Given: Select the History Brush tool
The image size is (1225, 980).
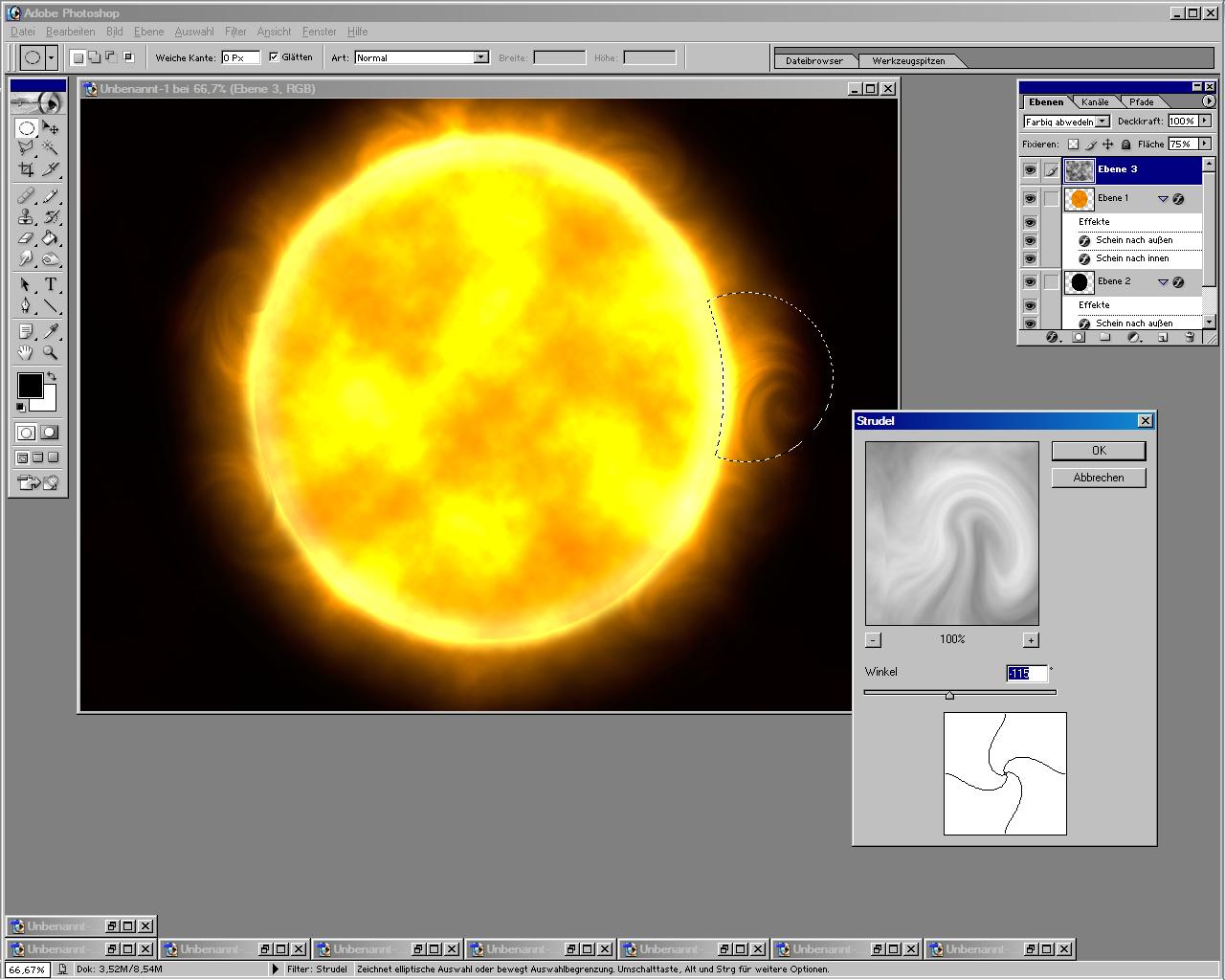Looking at the screenshot, I should coord(51,217).
